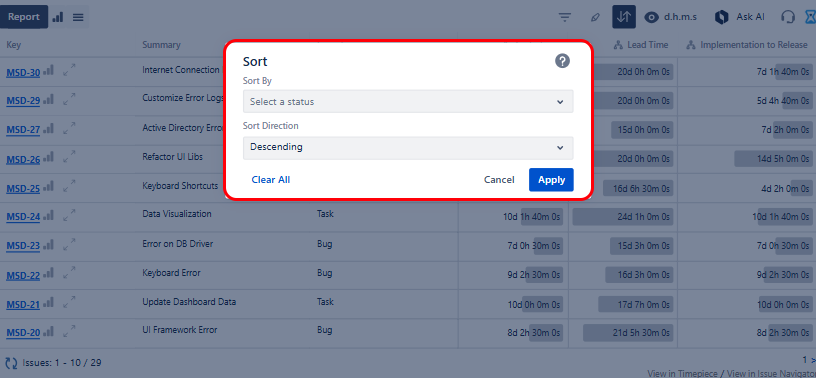This screenshot has height=378, width=816.
Task: Open issue MSD-27 link
Action: (23, 130)
